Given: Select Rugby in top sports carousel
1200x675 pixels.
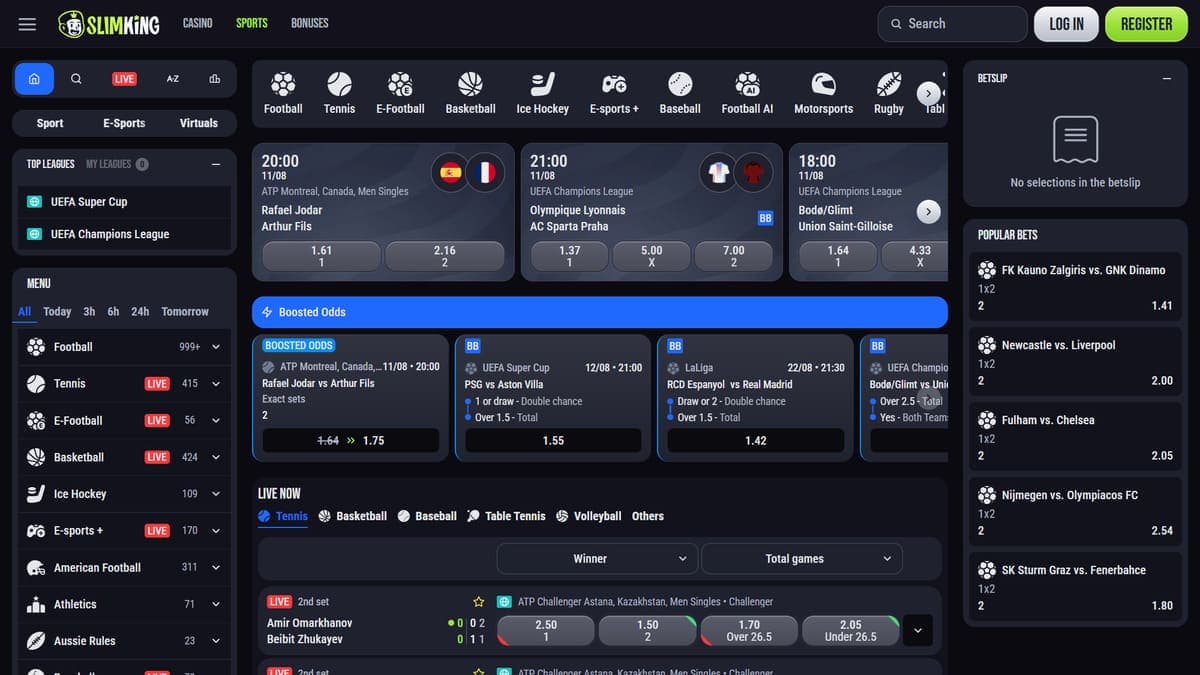Looking at the screenshot, I should [888, 93].
